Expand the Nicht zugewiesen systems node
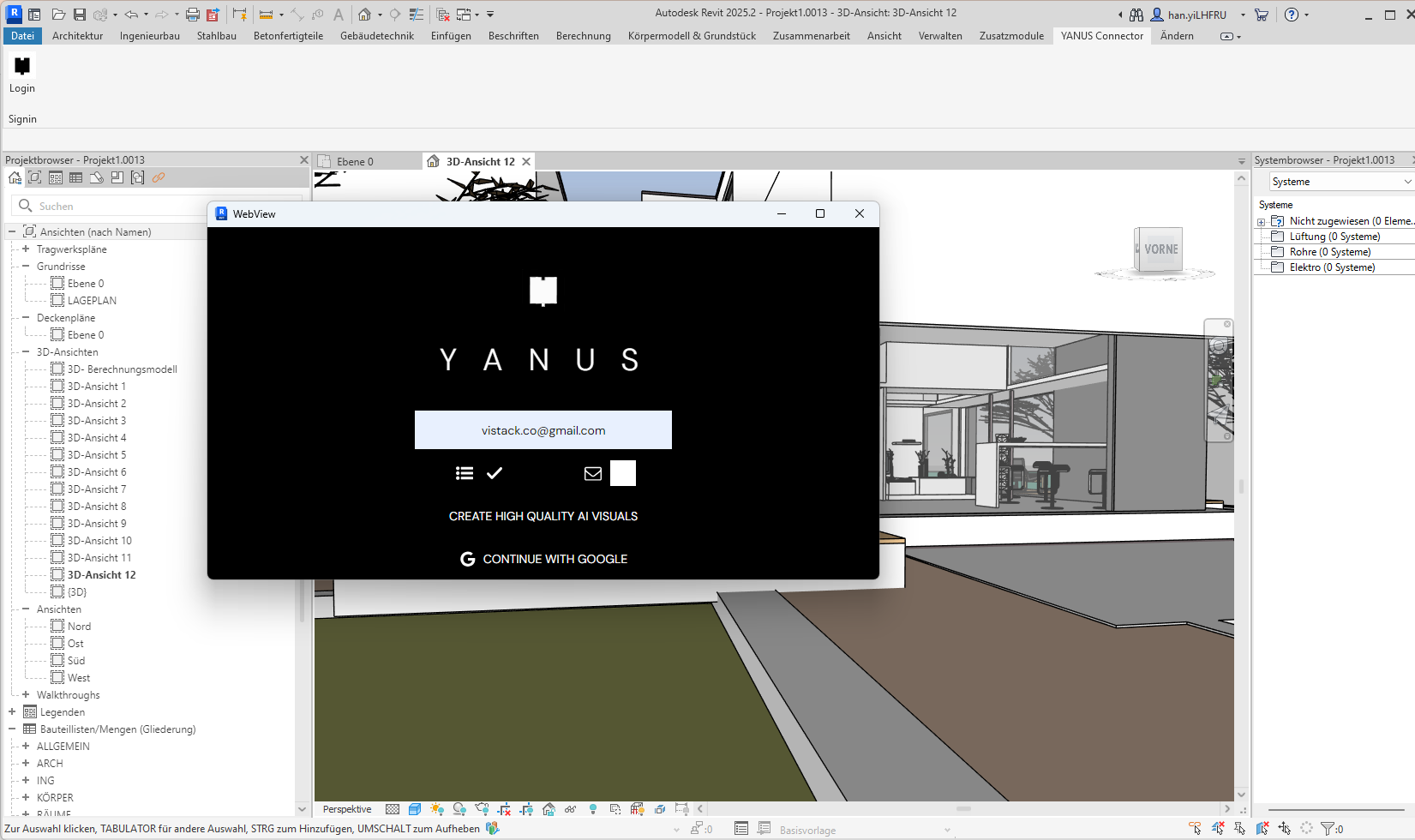 coord(1262,222)
